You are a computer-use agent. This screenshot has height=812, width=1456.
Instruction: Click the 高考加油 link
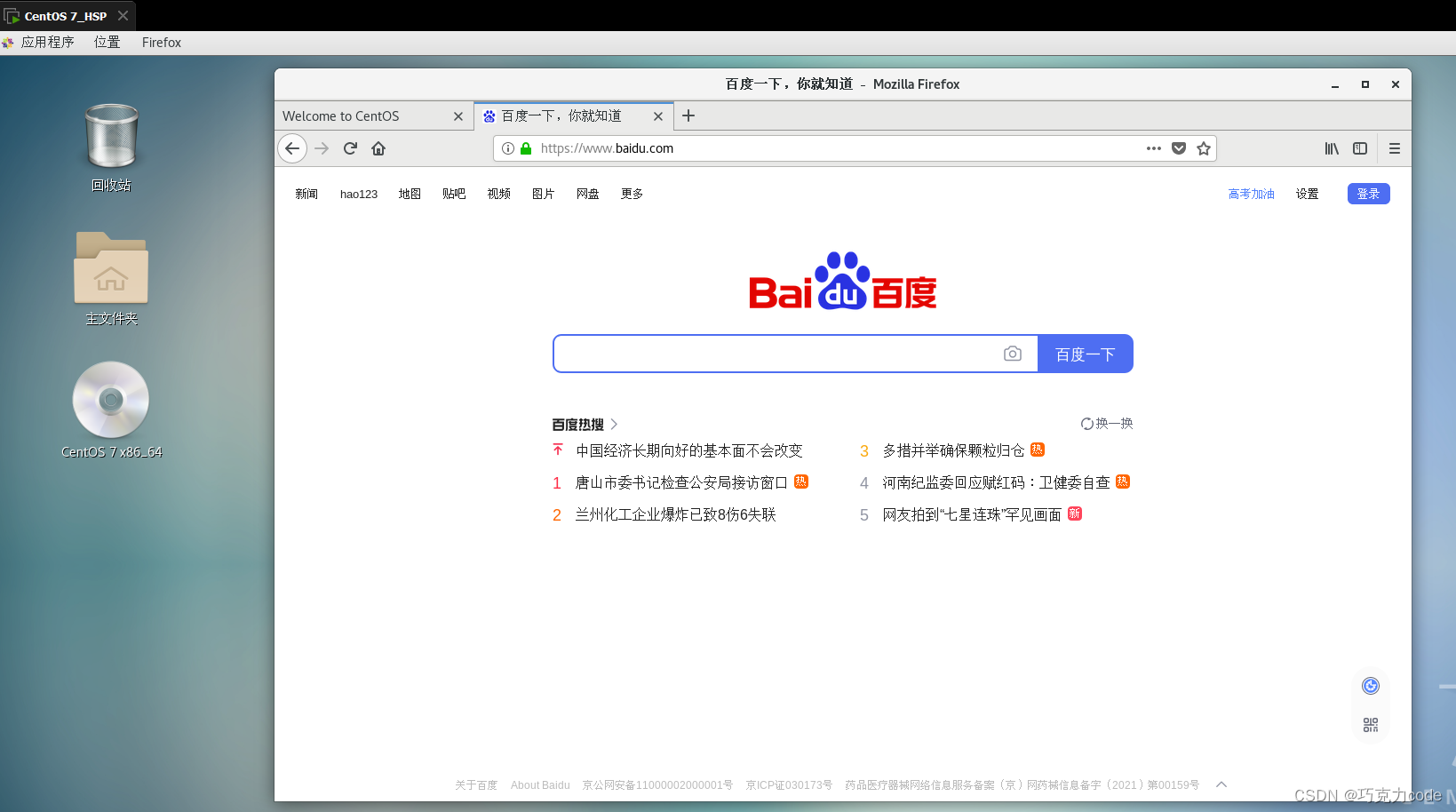[1251, 194]
